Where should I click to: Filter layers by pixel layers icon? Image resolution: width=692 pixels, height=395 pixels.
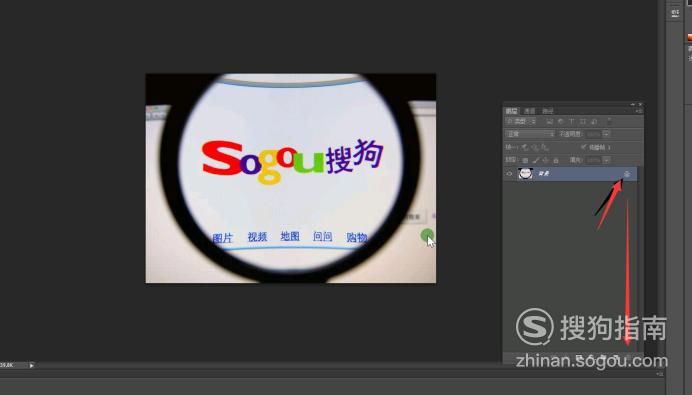pyautogui.click(x=549, y=121)
